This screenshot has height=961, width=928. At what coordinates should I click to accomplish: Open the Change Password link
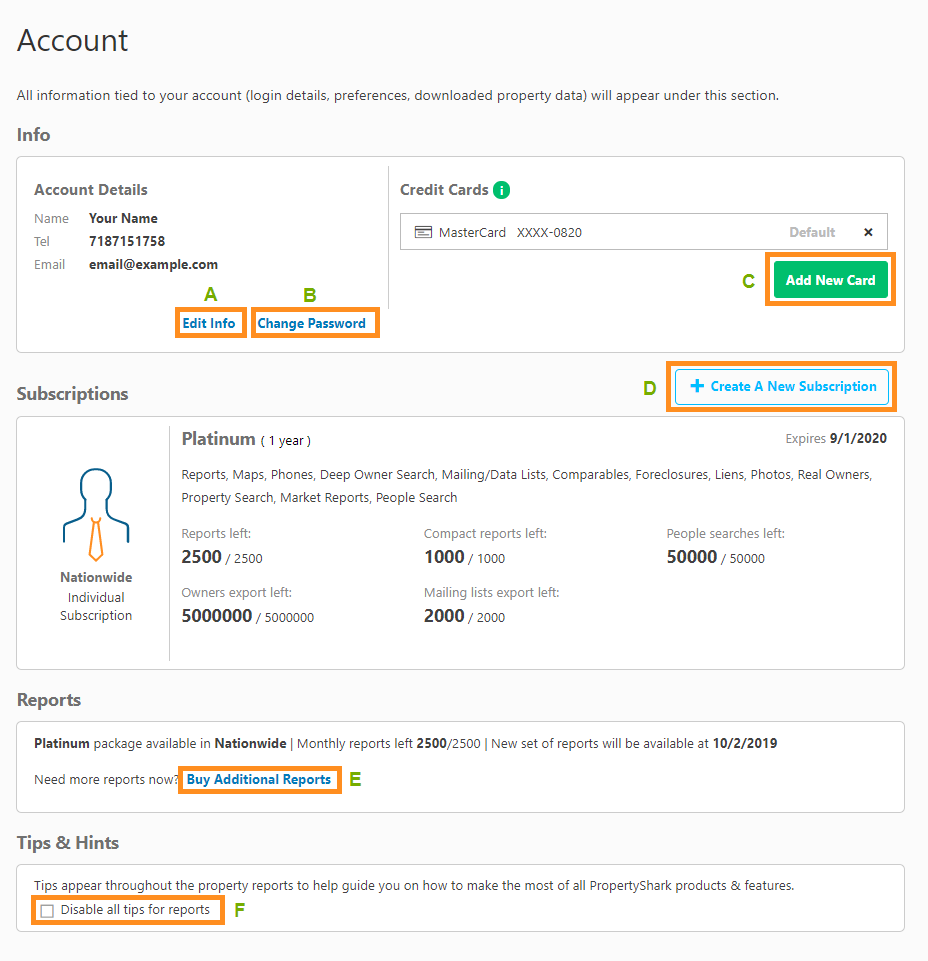(x=311, y=323)
